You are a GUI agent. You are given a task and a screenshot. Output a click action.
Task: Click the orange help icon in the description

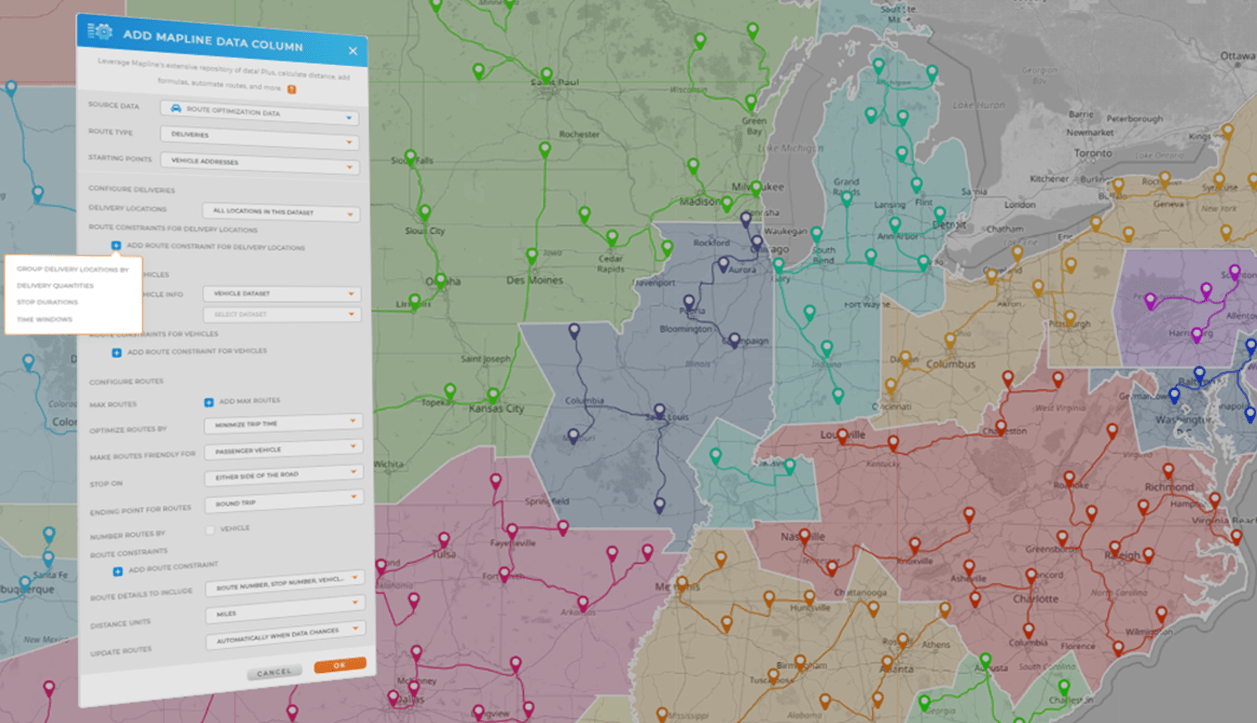tap(291, 89)
